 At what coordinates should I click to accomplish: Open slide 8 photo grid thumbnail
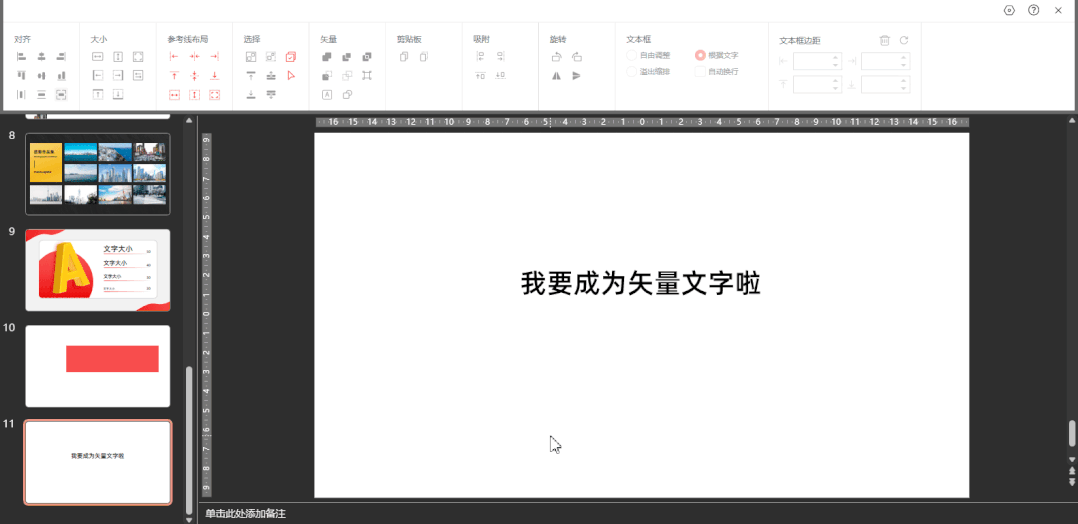coord(98,174)
